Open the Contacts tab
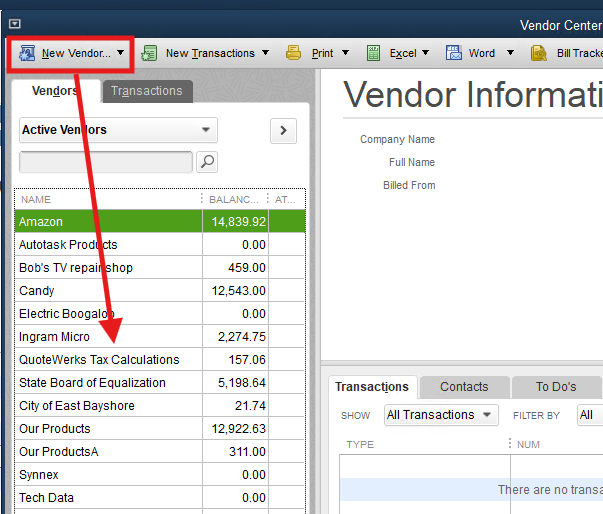The image size is (603, 514). 464,387
